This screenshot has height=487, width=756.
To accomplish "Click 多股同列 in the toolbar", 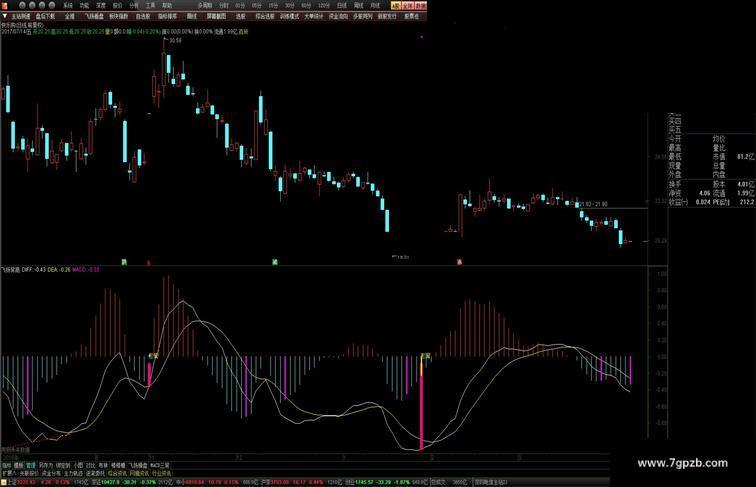I will [363, 16].
